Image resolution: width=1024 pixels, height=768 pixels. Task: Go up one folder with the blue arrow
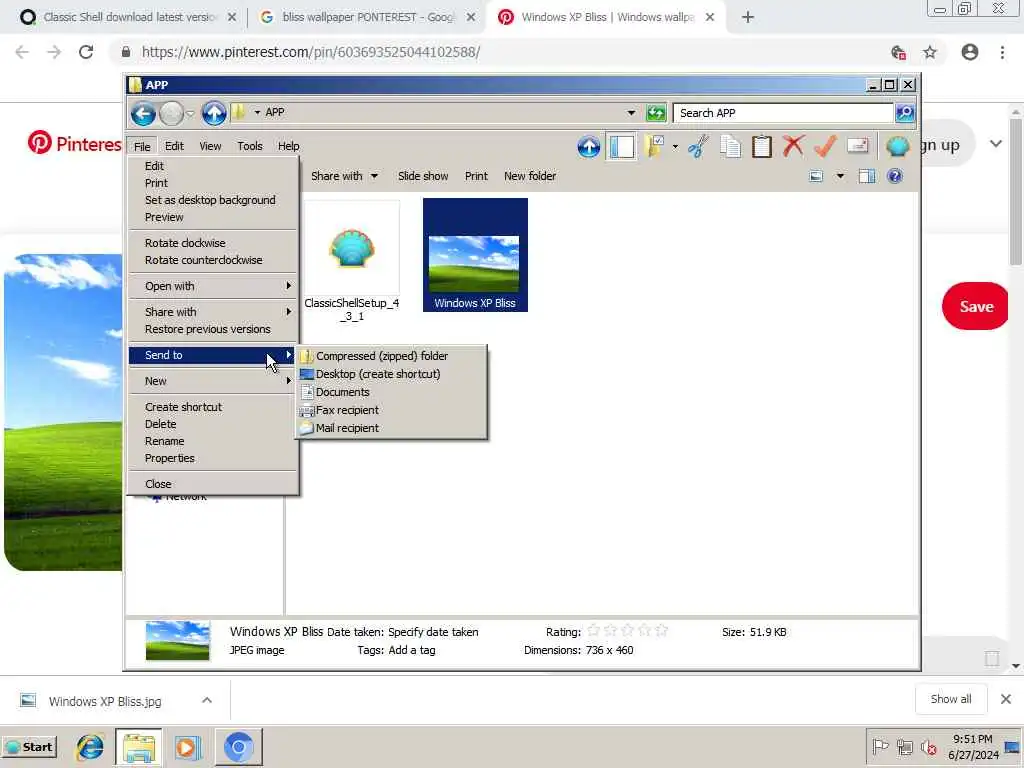coord(214,114)
